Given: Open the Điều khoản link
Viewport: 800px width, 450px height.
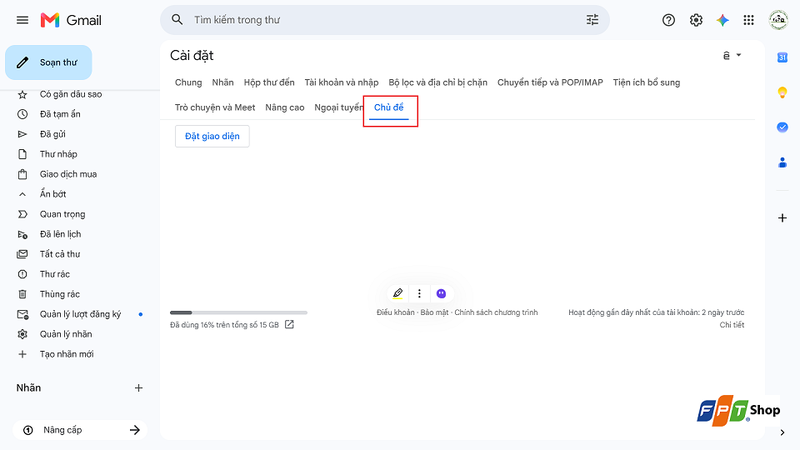Looking at the screenshot, I should pos(395,312).
